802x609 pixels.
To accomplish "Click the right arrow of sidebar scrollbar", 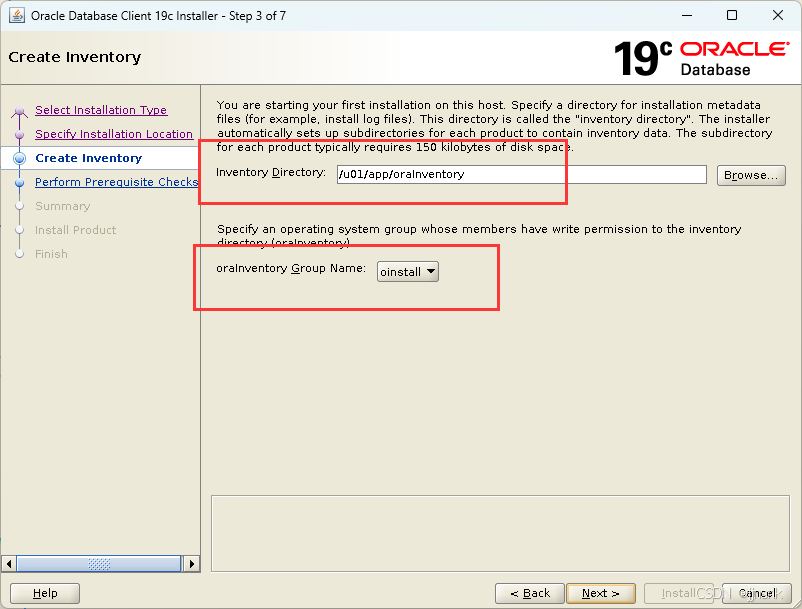I will [x=191, y=564].
